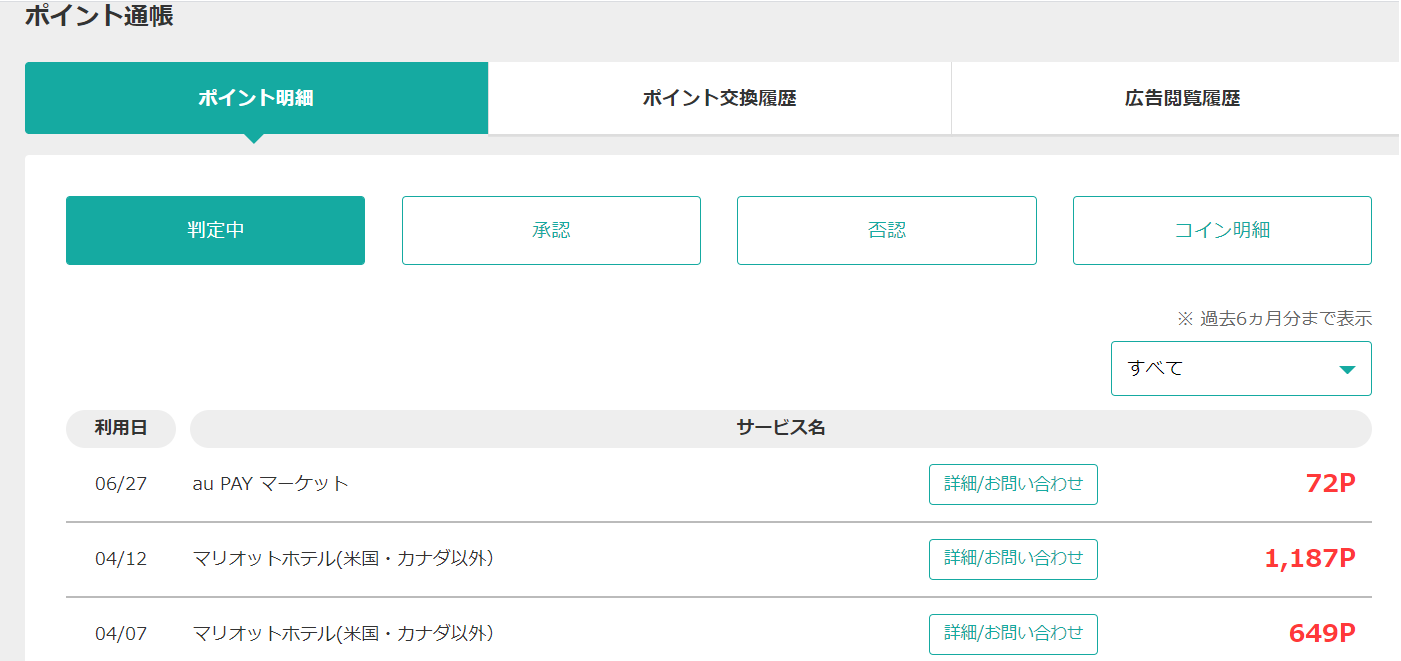Open 詳細/お問い合わせ for au PAY マーケット

pos(1013,484)
